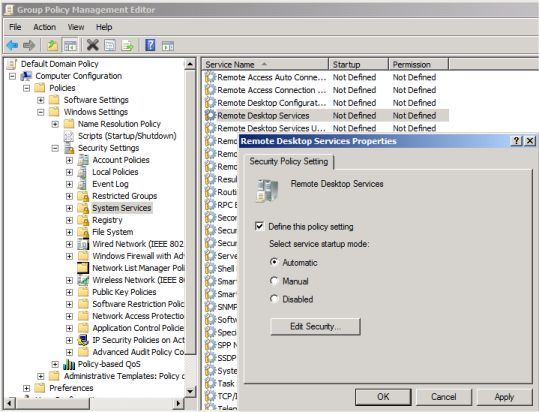This screenshot has height=412, width=539.
Task: Expand the Account Policies node
Action: [69, 160]
